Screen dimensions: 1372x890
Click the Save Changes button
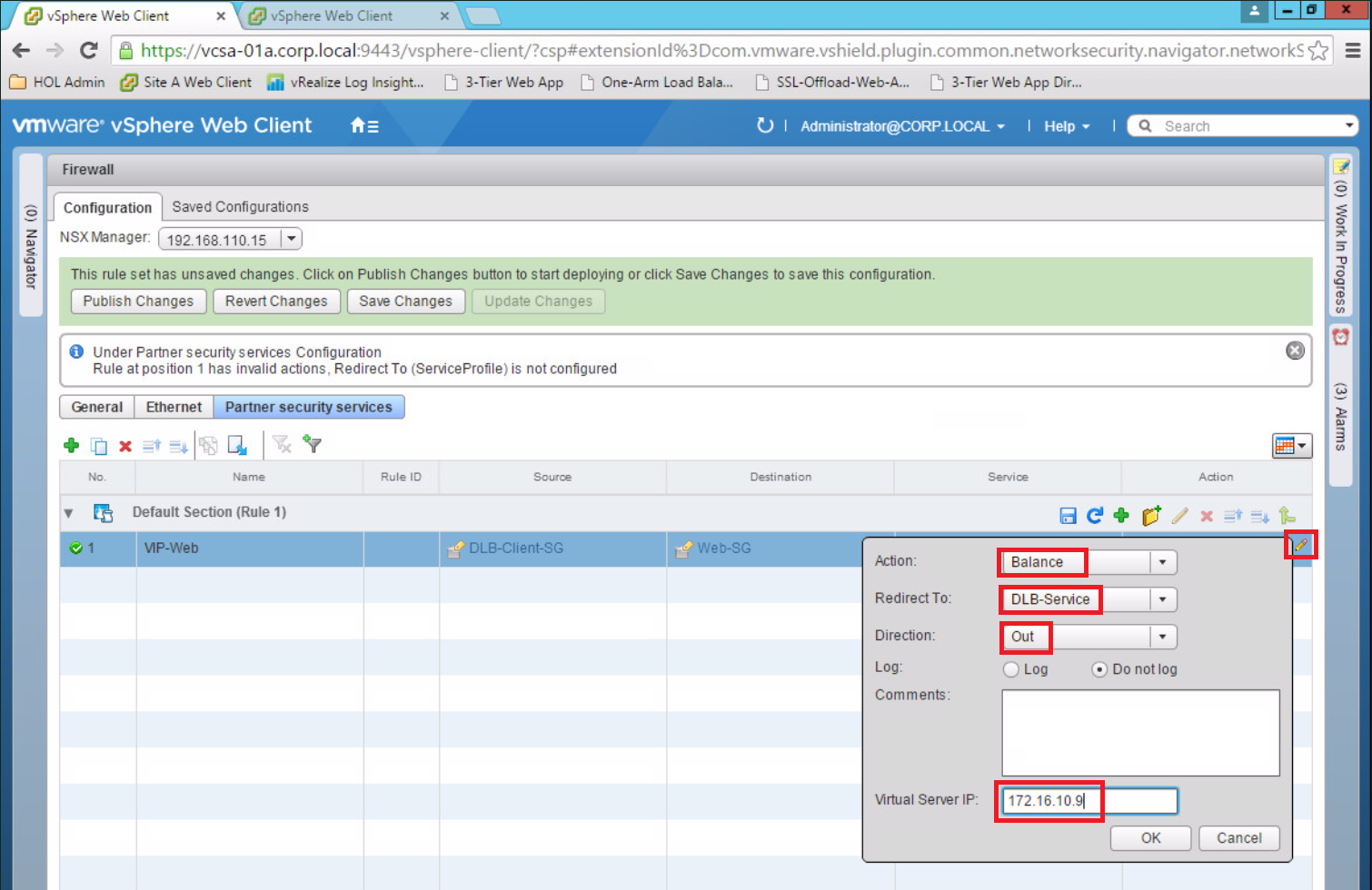[x=405, y=301]
